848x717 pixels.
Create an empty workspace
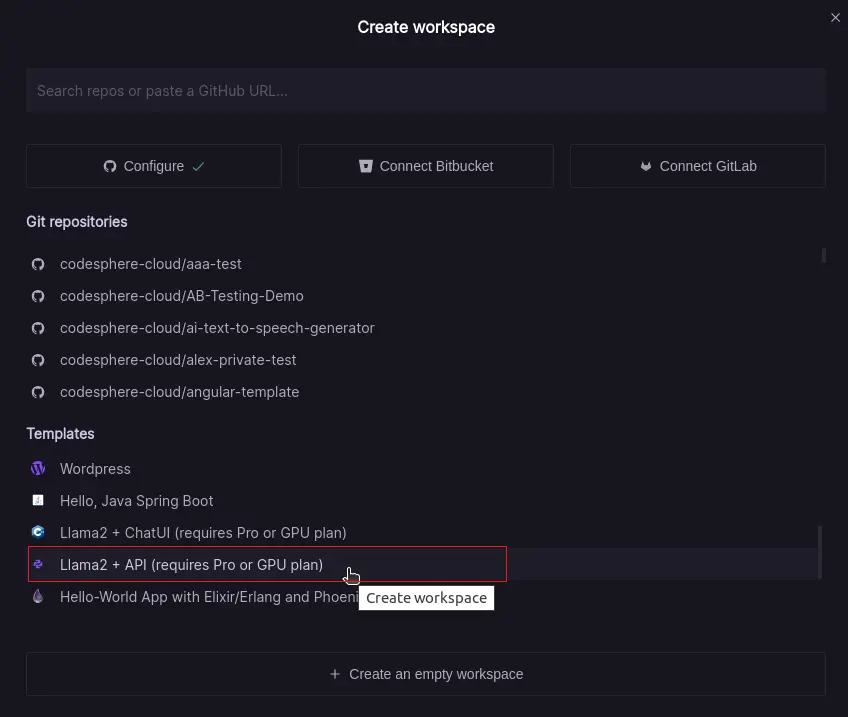point(426,673)
